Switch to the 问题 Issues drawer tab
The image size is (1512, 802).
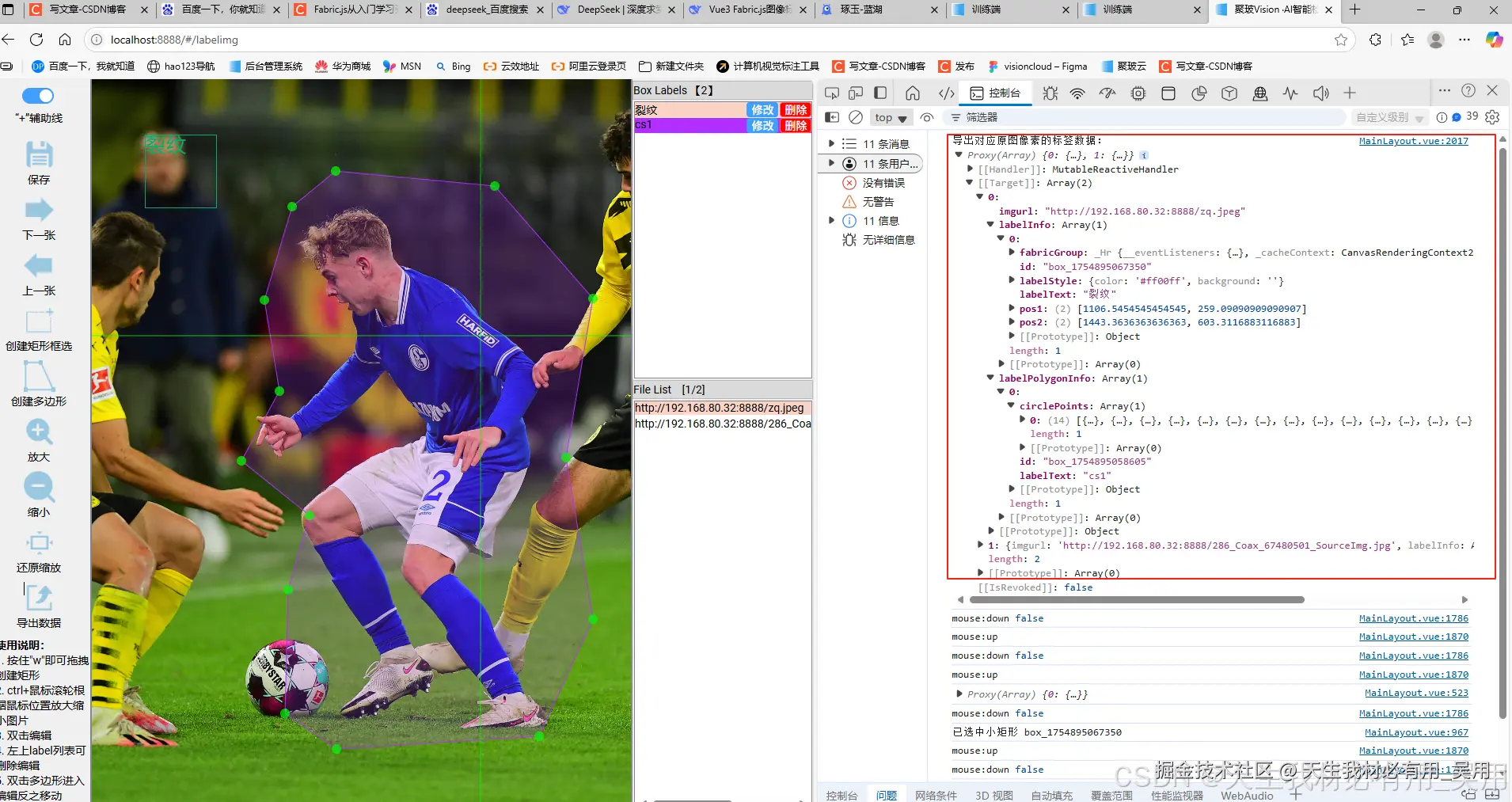(887, 795)
